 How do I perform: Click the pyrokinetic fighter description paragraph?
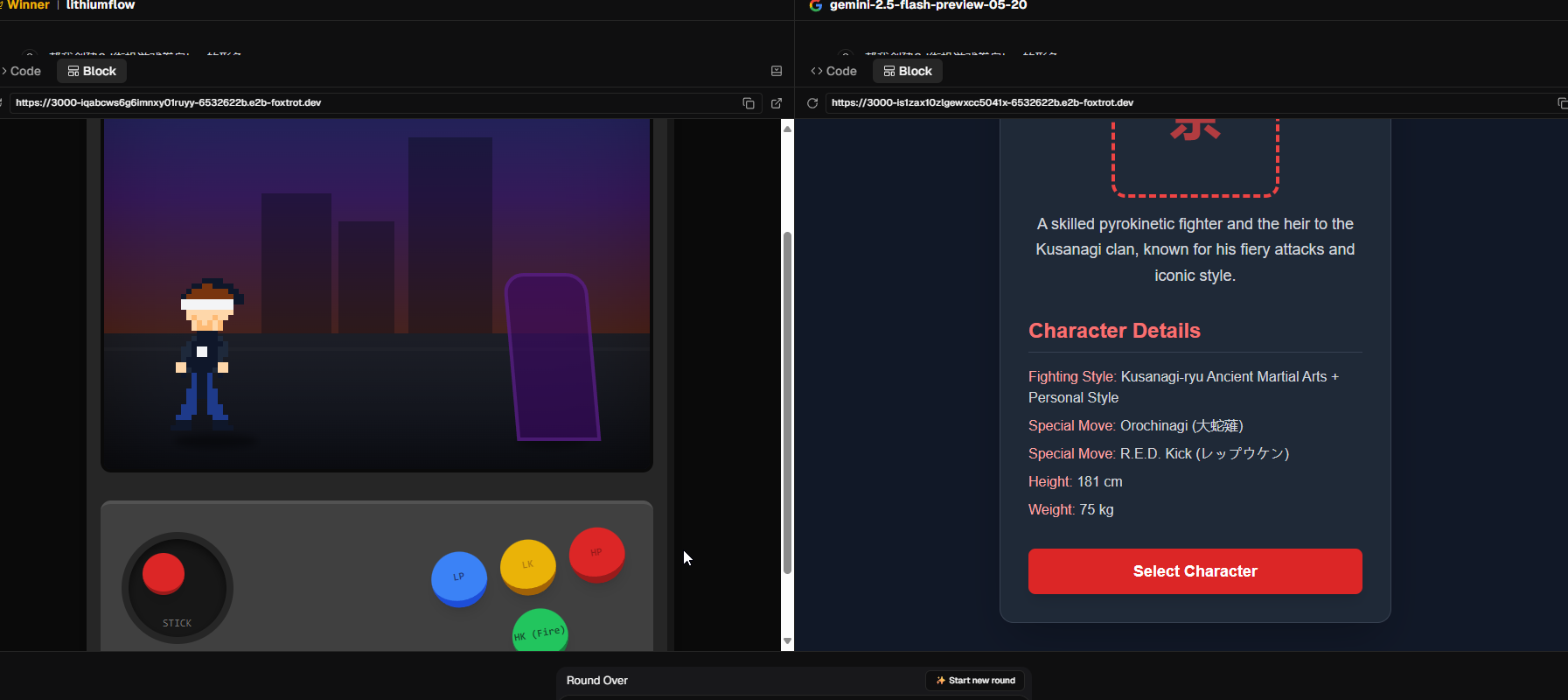[x=1195, y=249]
